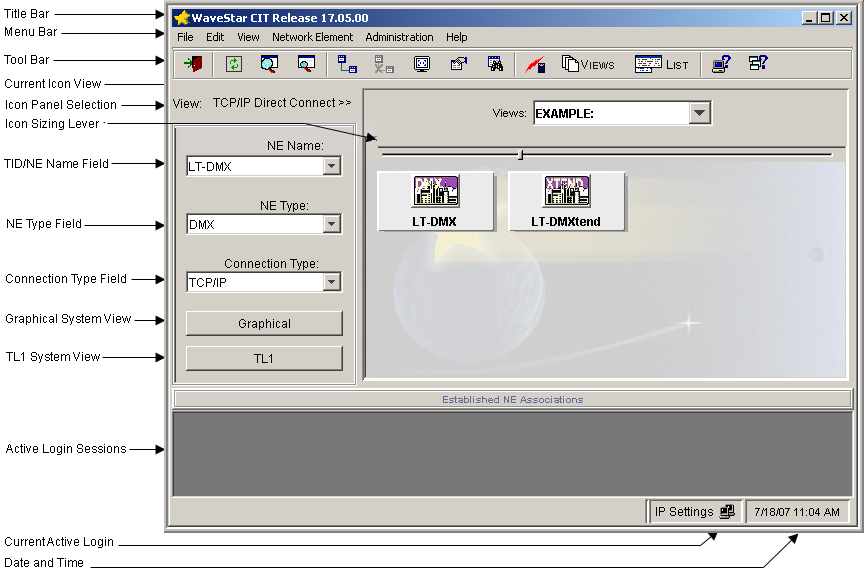Close the WaveStar CIT window
Viewport: 864px width, 576px height.
pyautogui.click(x=844, y=18)
